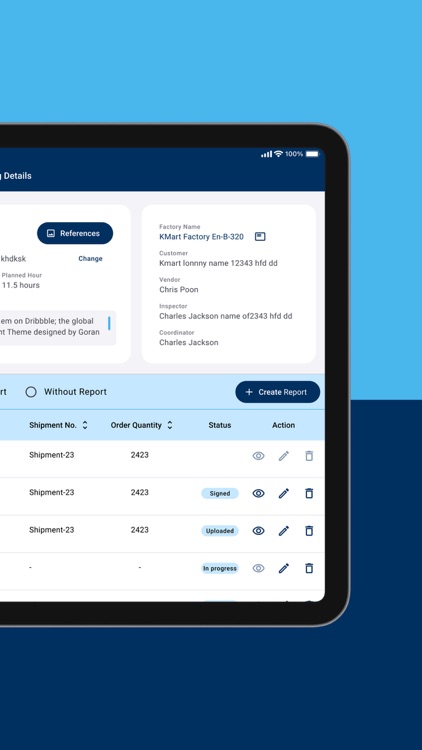Image resolution: width=422 pixels, height=750 pixels.
Task: View the first row without status
Action: [258, 456]
